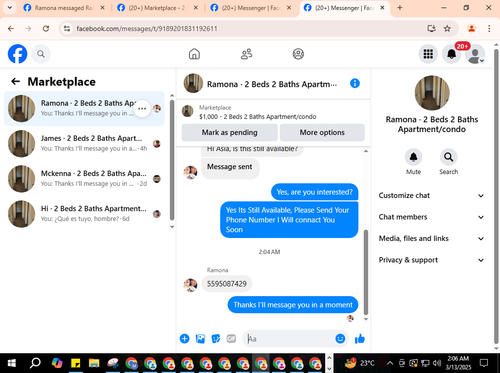Click the conversation list scrollbar
Viewport: 500px width, 373px height.
pos(172,159)
